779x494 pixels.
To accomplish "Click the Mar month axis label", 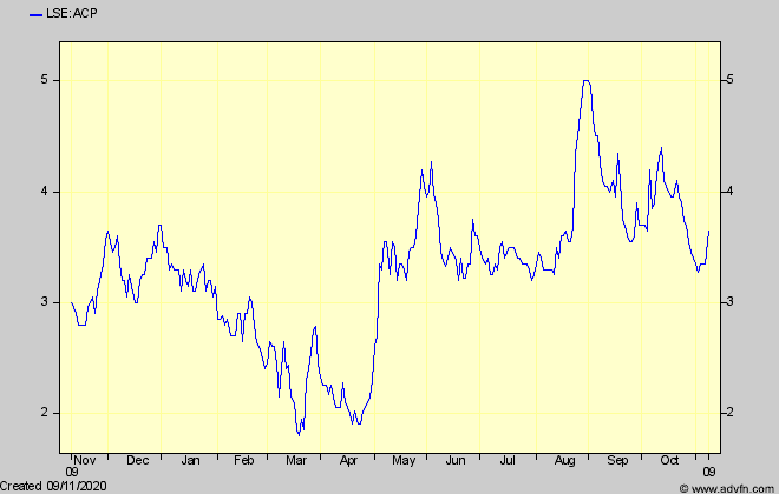I will coord(296,461).
